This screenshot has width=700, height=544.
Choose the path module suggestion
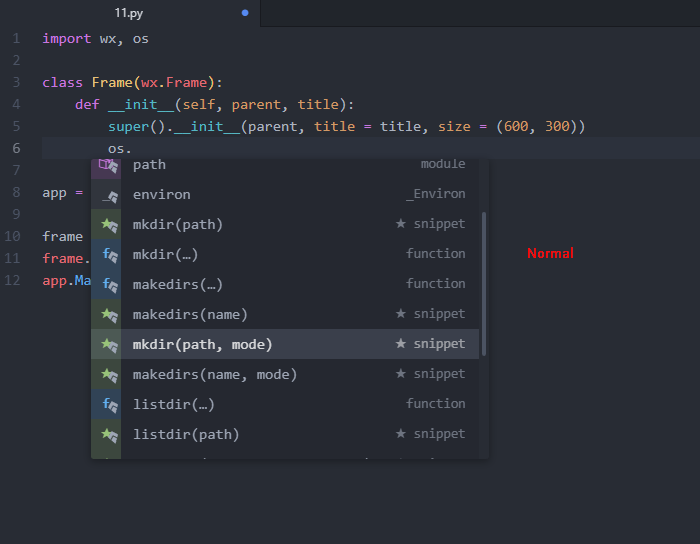285,168
